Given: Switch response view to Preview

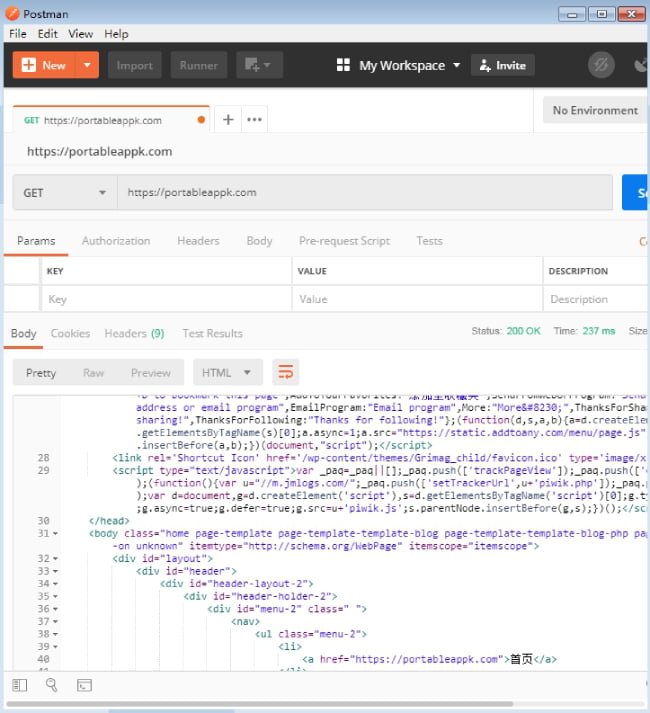Looking at the screenshot, I should point(150,373).
